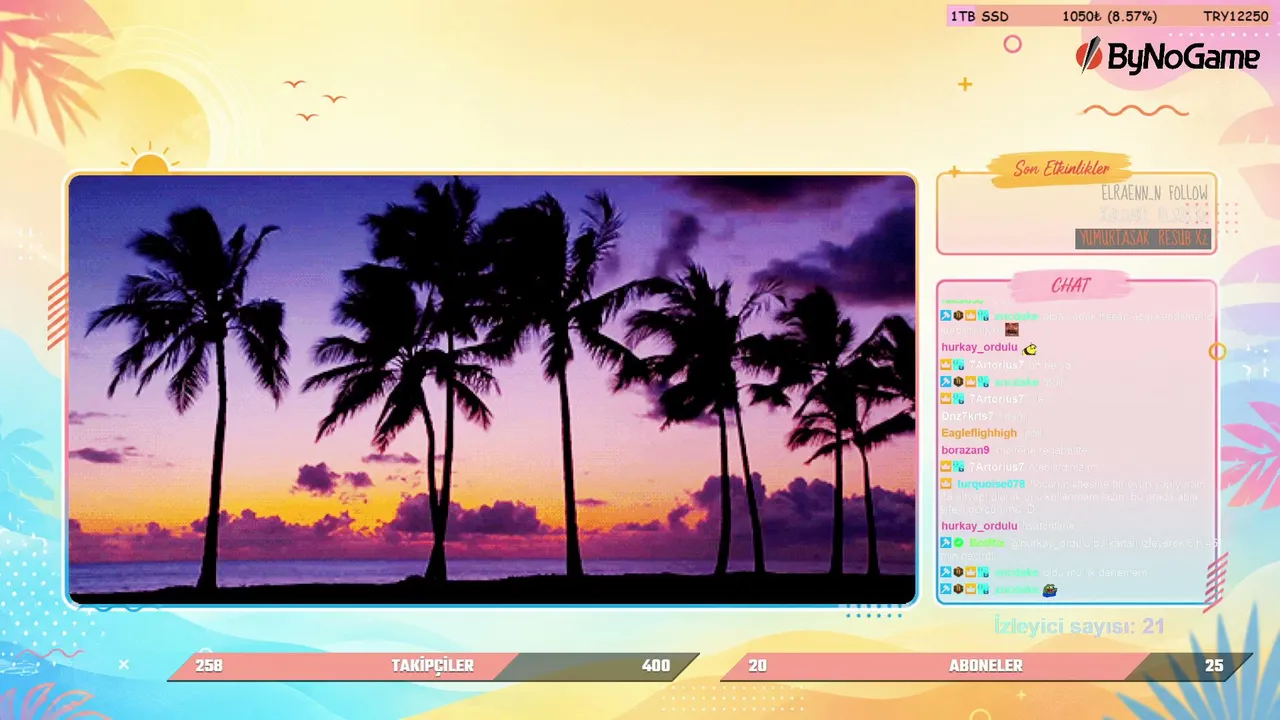
Task: Open chat user Eagleflighhigh
Action: tap(979, 433)
